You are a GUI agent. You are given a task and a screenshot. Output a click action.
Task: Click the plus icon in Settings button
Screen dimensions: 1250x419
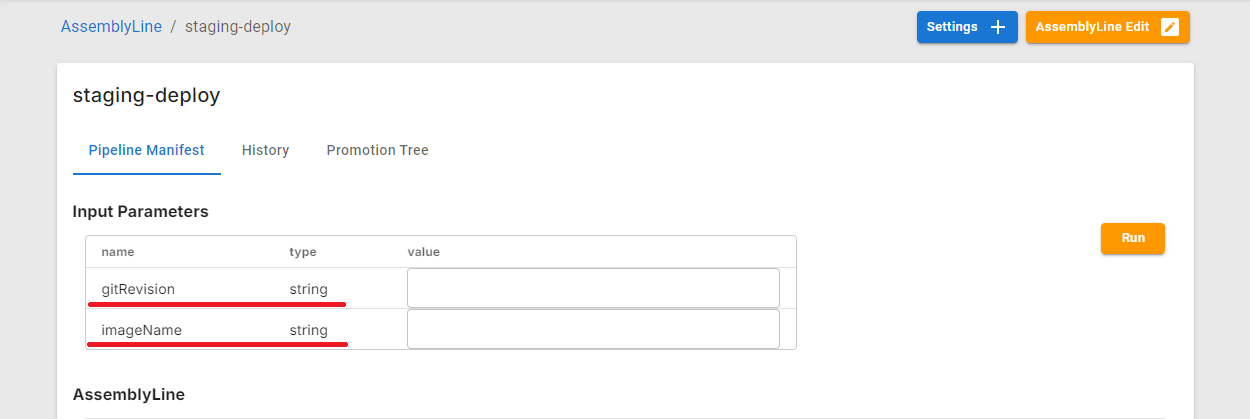[x=997, y=27]
